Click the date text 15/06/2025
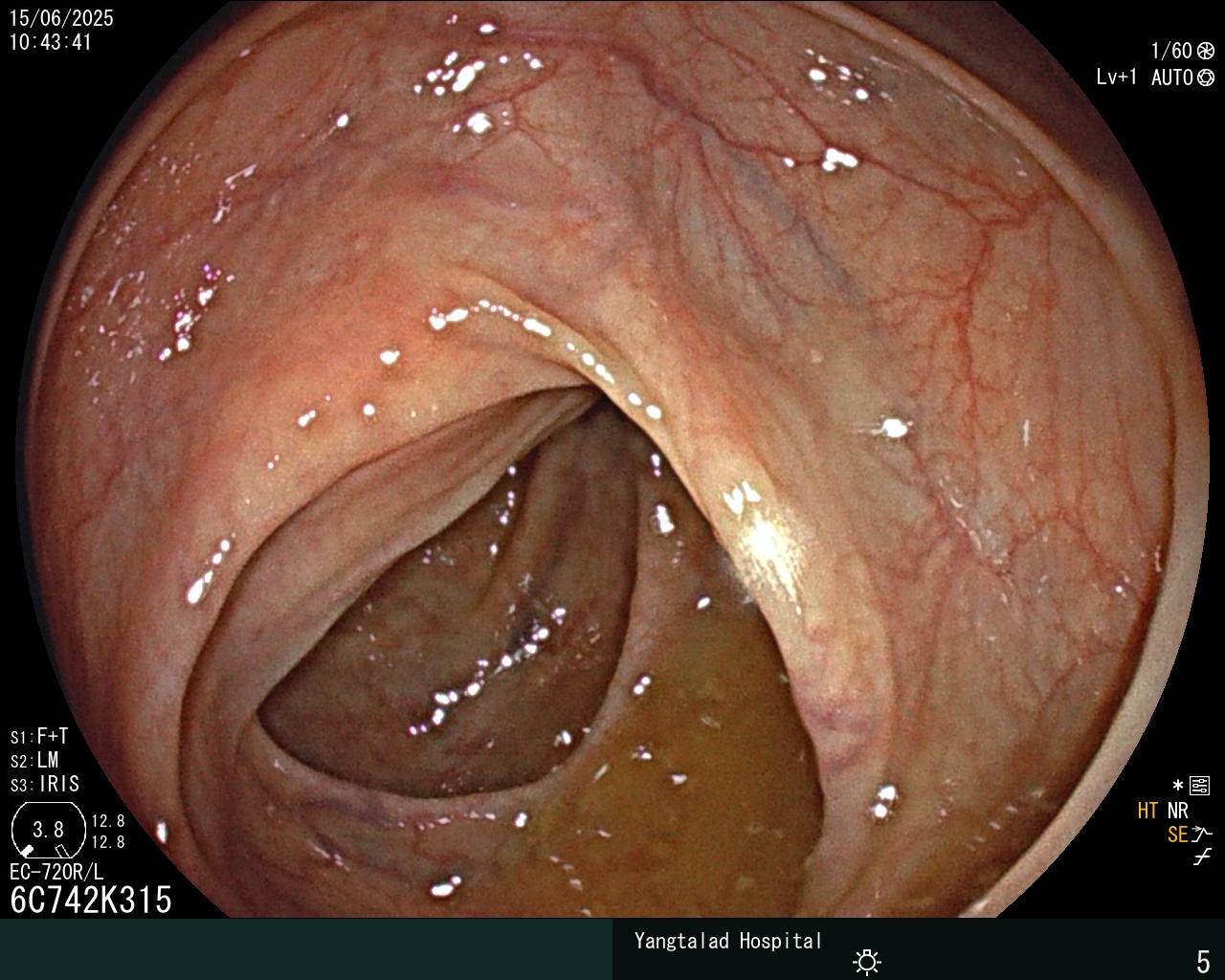The image size is (1225, 980). coord(61,18)
